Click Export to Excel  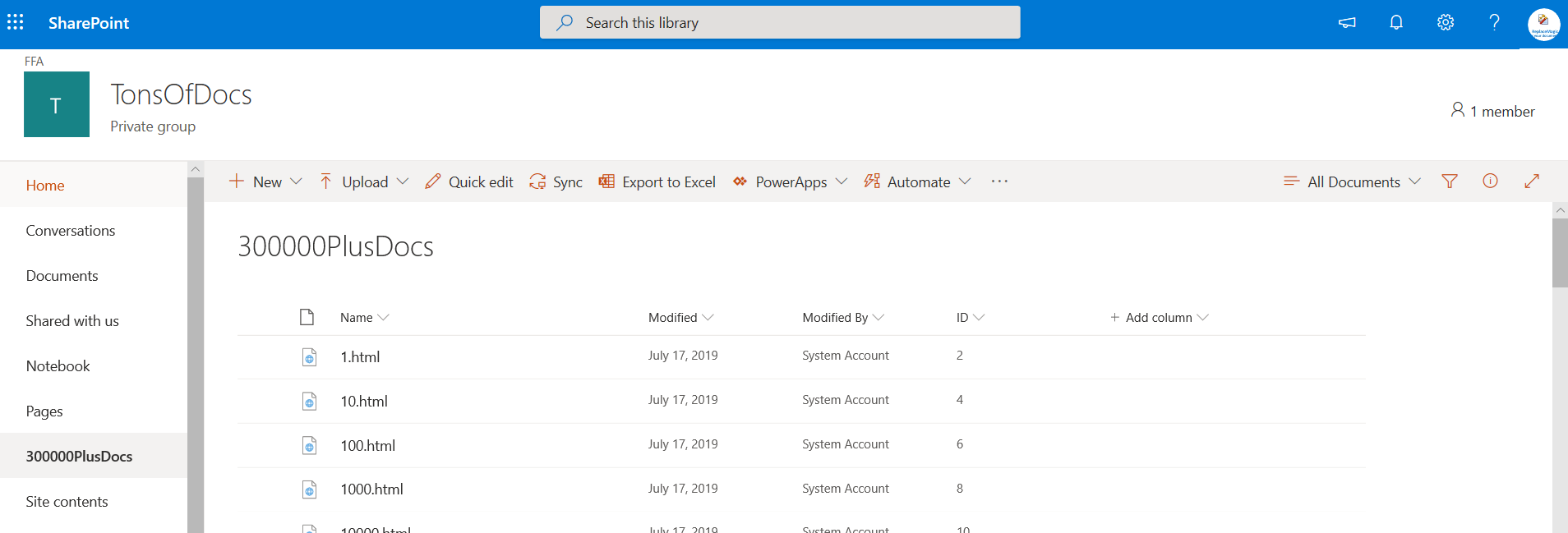[657, 181]
